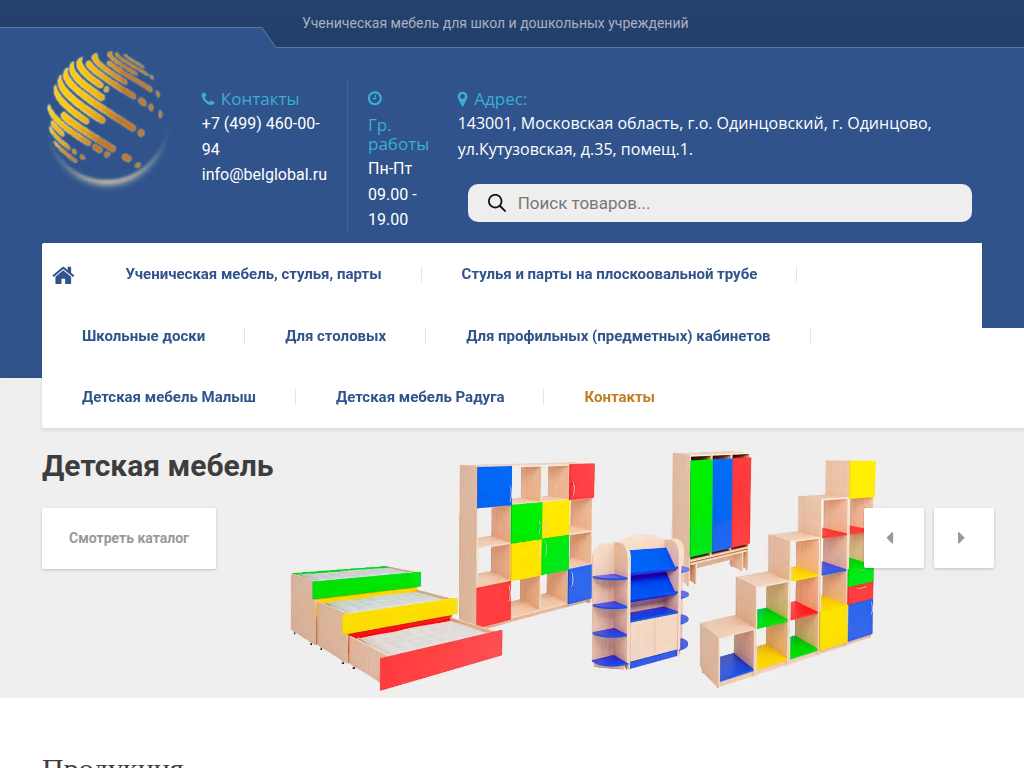
Task: Click the Гр. работы label
Action: pyautogui.click(x=398, y=134)
